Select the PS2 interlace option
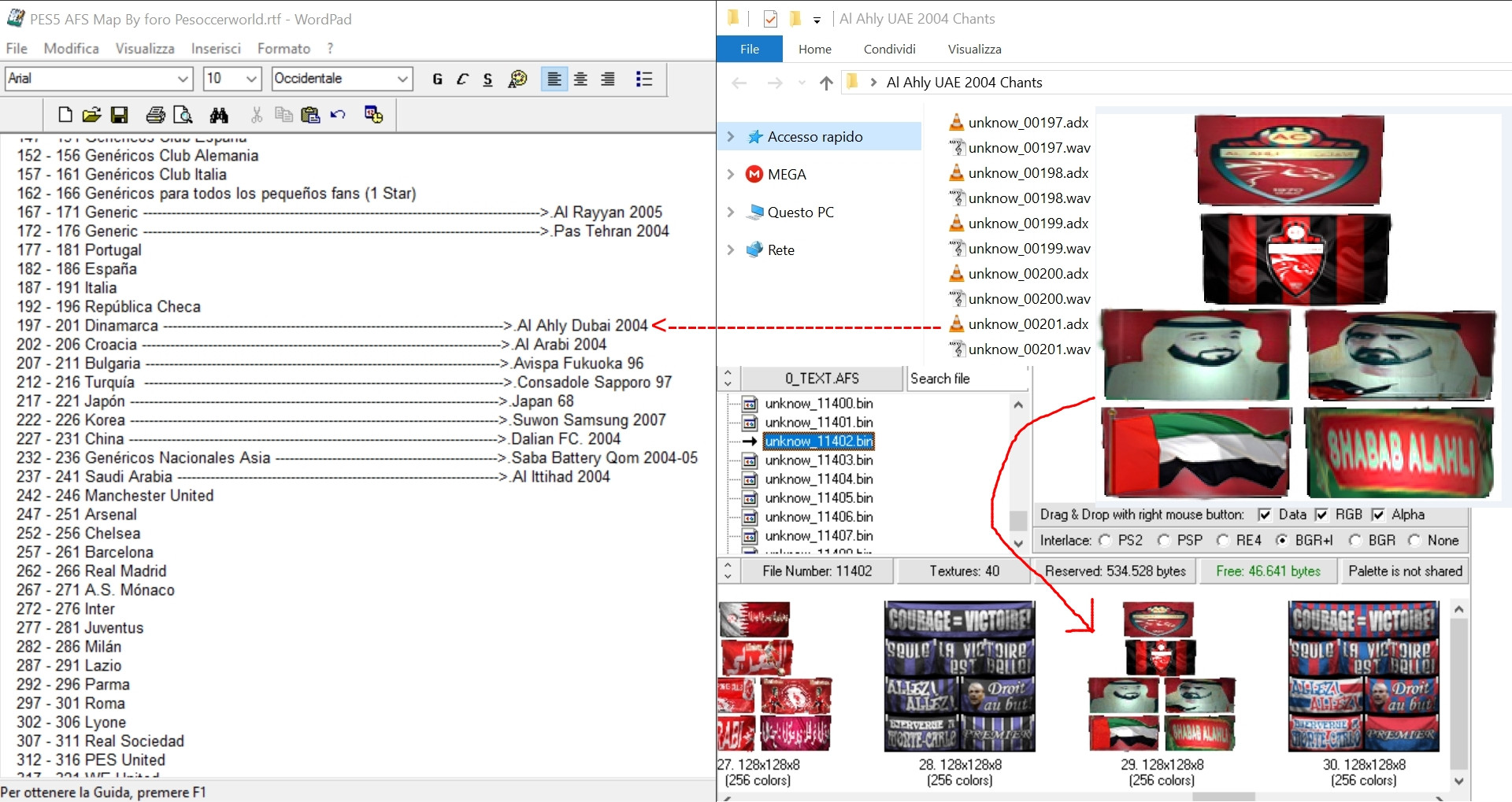The width and height of the screenshot is (1512, 802). tap(1105, 540)
